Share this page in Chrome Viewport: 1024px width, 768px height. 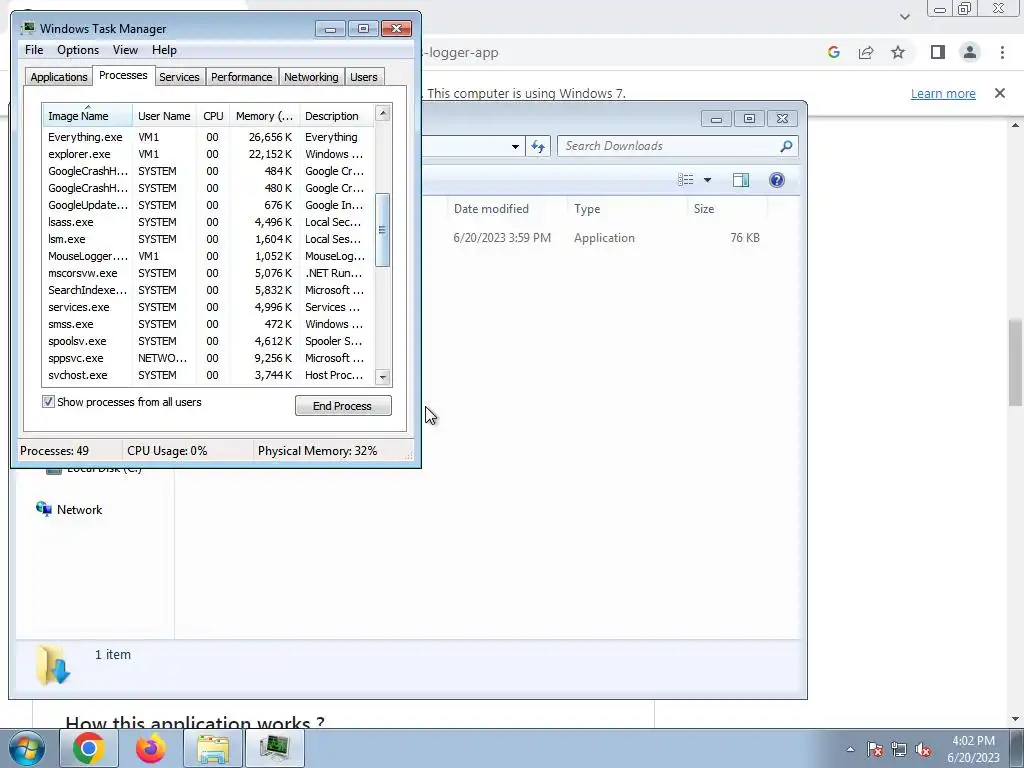point(866,52)
